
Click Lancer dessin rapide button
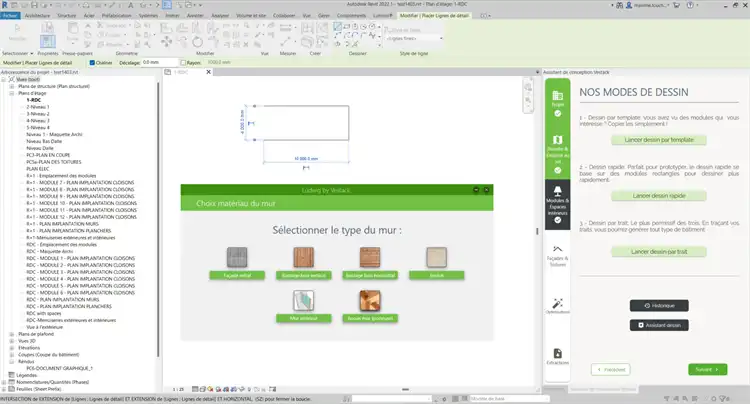point(659,196)
